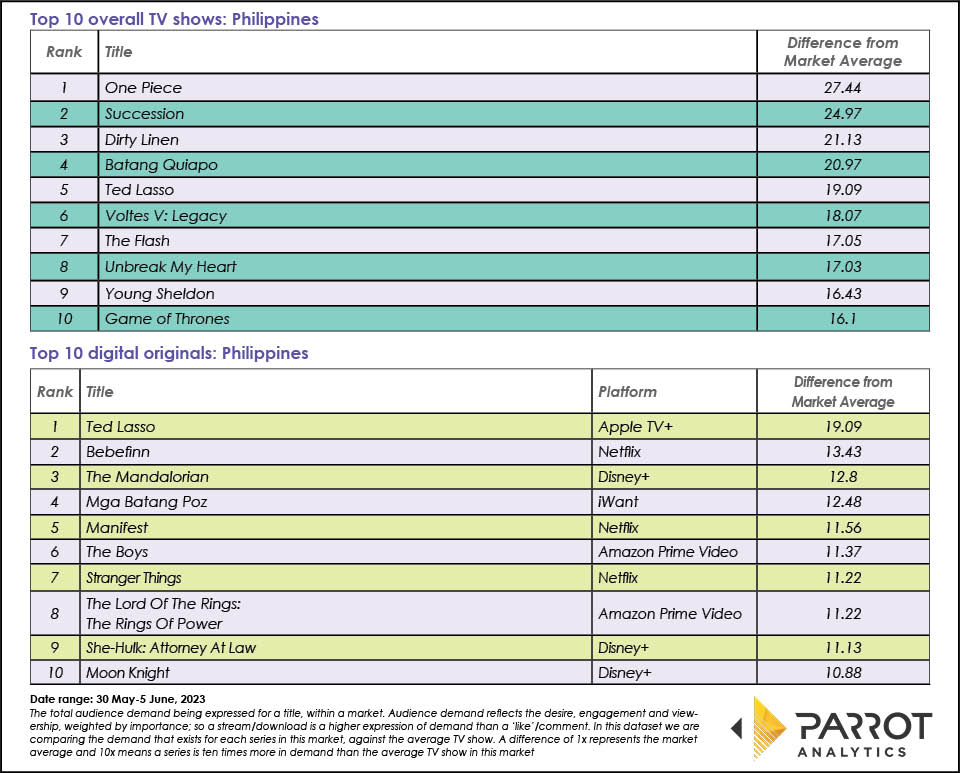Click 'The Lord Of The Rings: The Rings Of Power'
Image resolution: width=960 pixels, height=773 pixels.
163,613
